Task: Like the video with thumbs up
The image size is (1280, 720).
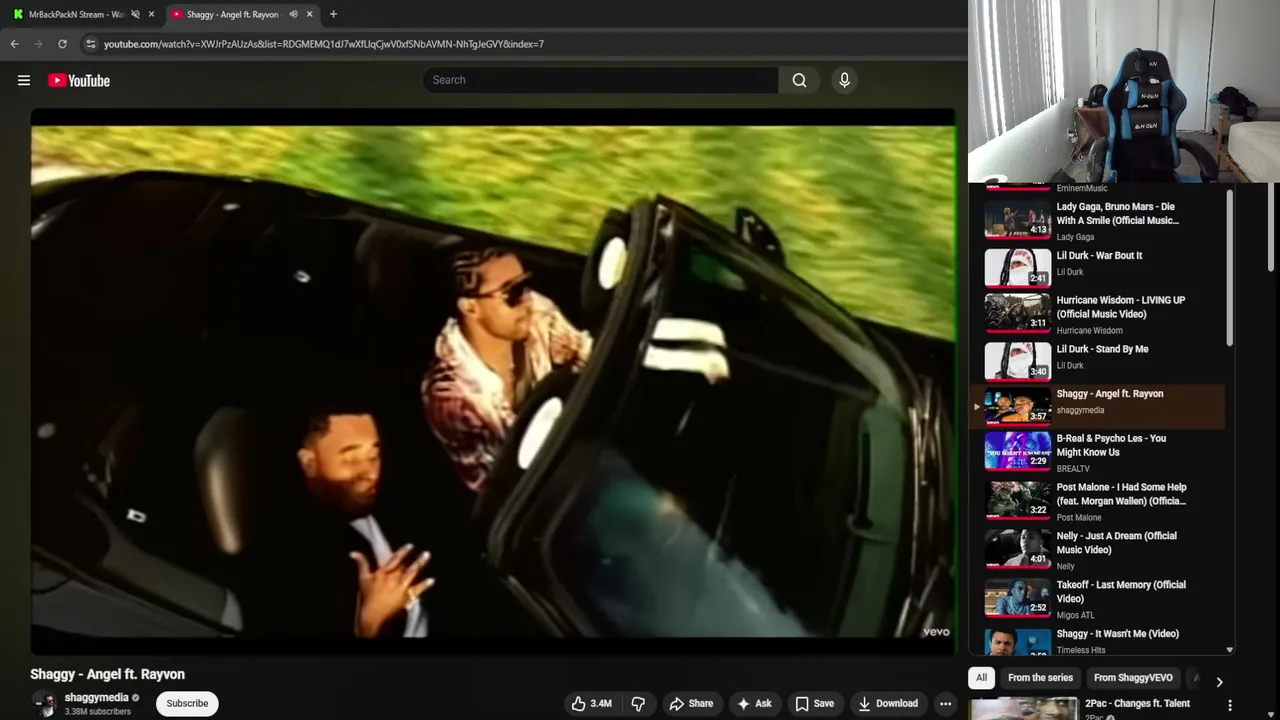Action: pyautogui.click(x=591, y=704)
